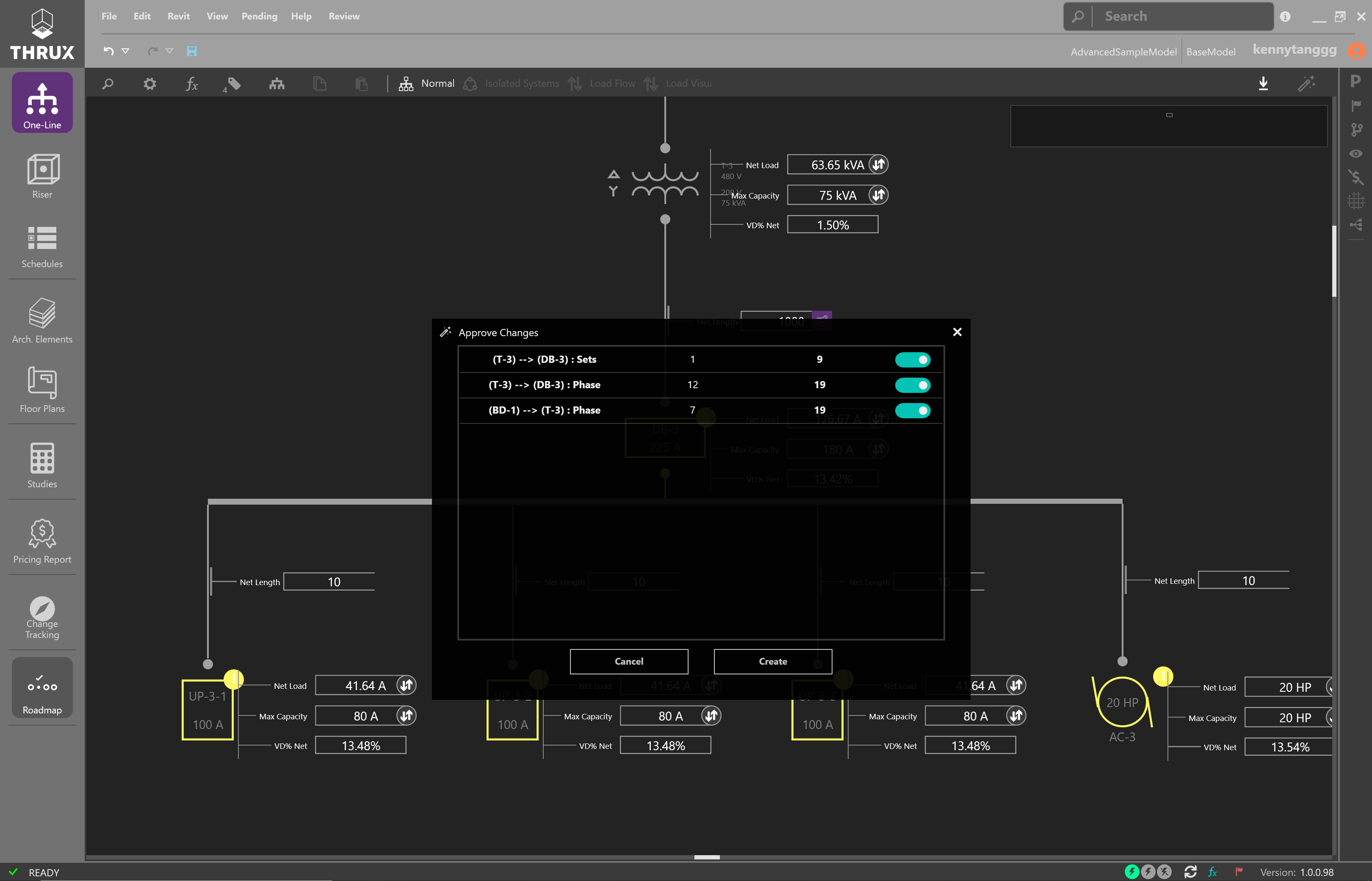Open the Roadmap panel
Screen dimensions: 1372x881
tap(42, 687)
